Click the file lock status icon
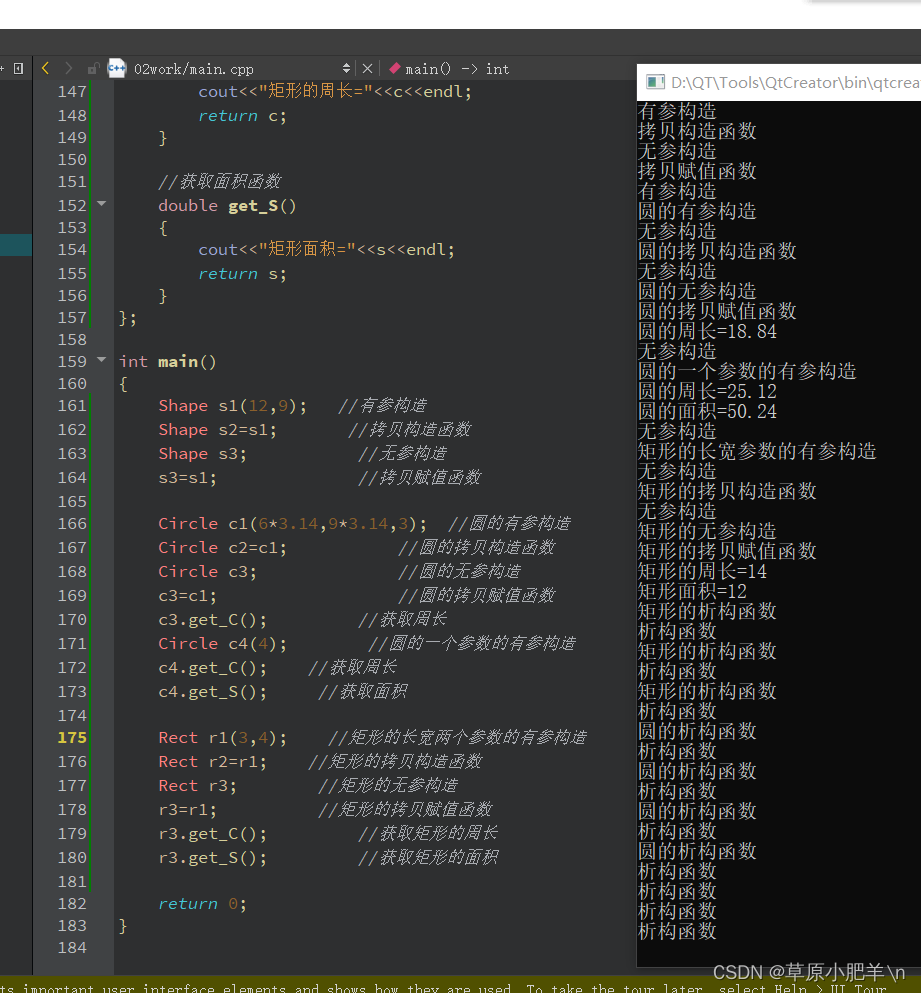 point(93,68)
